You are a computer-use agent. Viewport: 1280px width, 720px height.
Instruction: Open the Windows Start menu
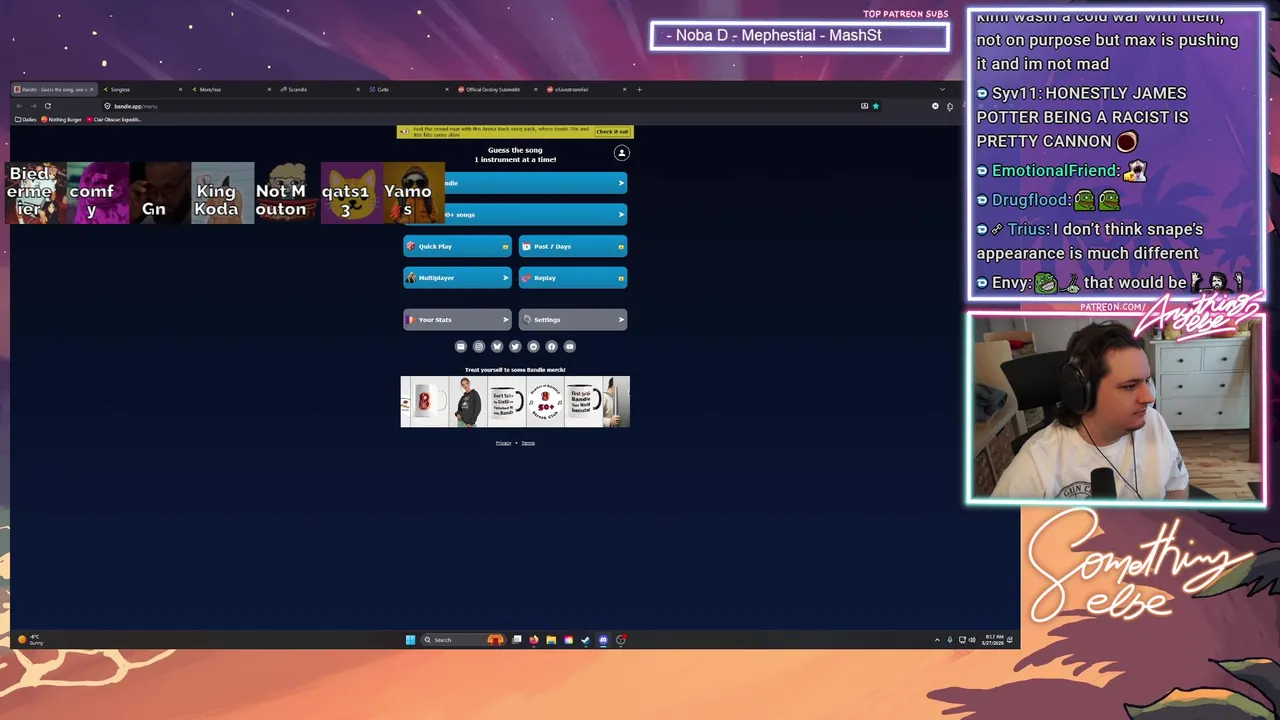410,640
